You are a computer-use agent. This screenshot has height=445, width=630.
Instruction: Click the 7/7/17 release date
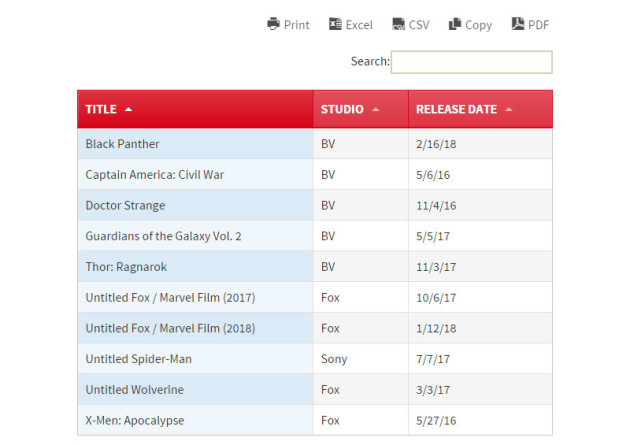[433, 359]
